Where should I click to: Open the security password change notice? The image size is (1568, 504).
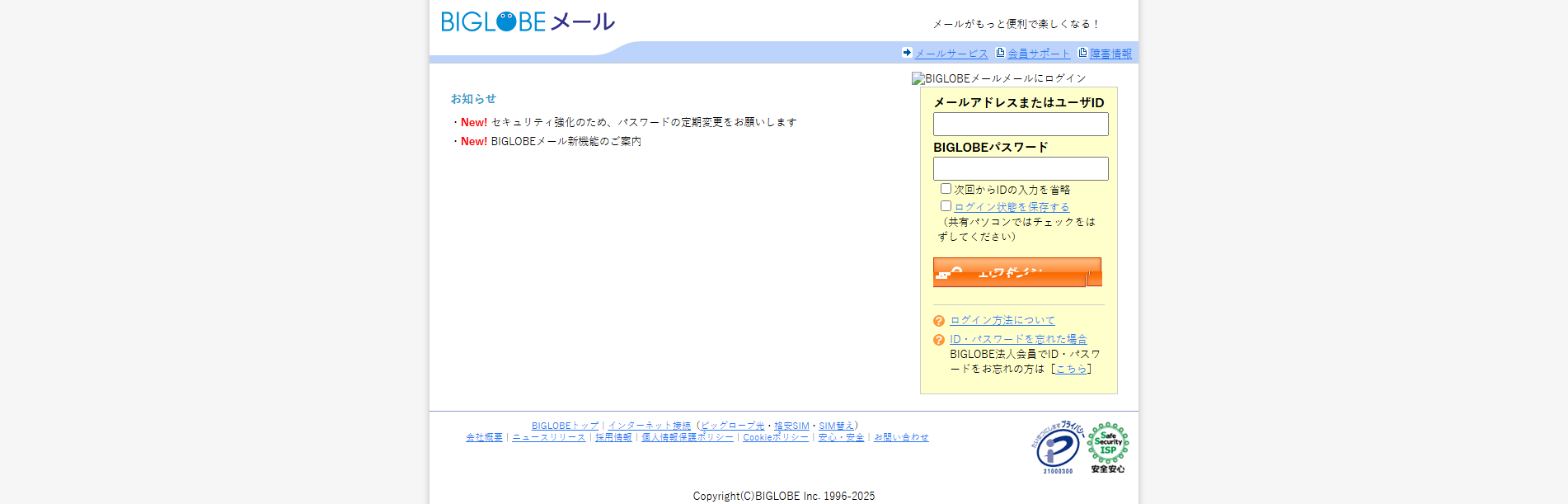pos(644,122)
